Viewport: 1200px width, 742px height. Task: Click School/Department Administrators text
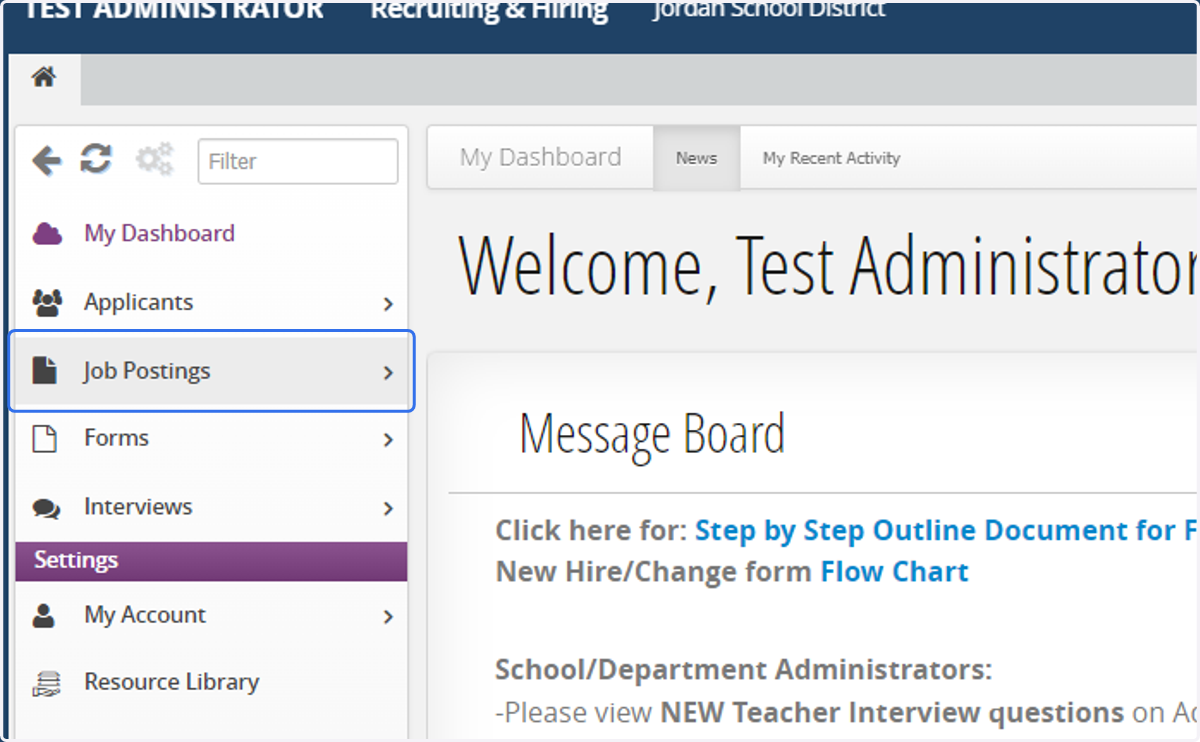point(744,669)
